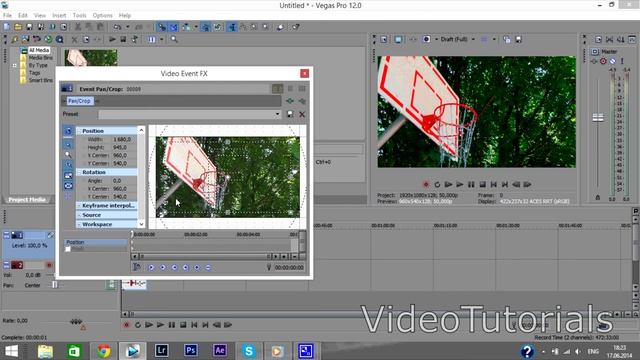Open the Edit menu
This screenshot has width=640, height=360.
point(22,16)
